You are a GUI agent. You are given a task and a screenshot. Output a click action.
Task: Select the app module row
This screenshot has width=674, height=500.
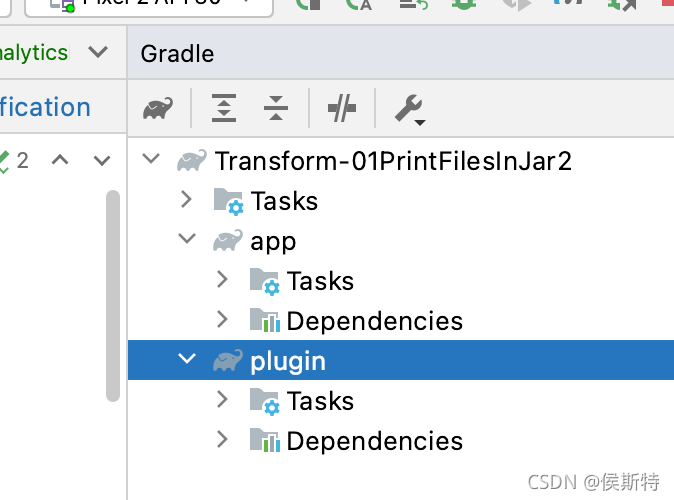point(401,240)
